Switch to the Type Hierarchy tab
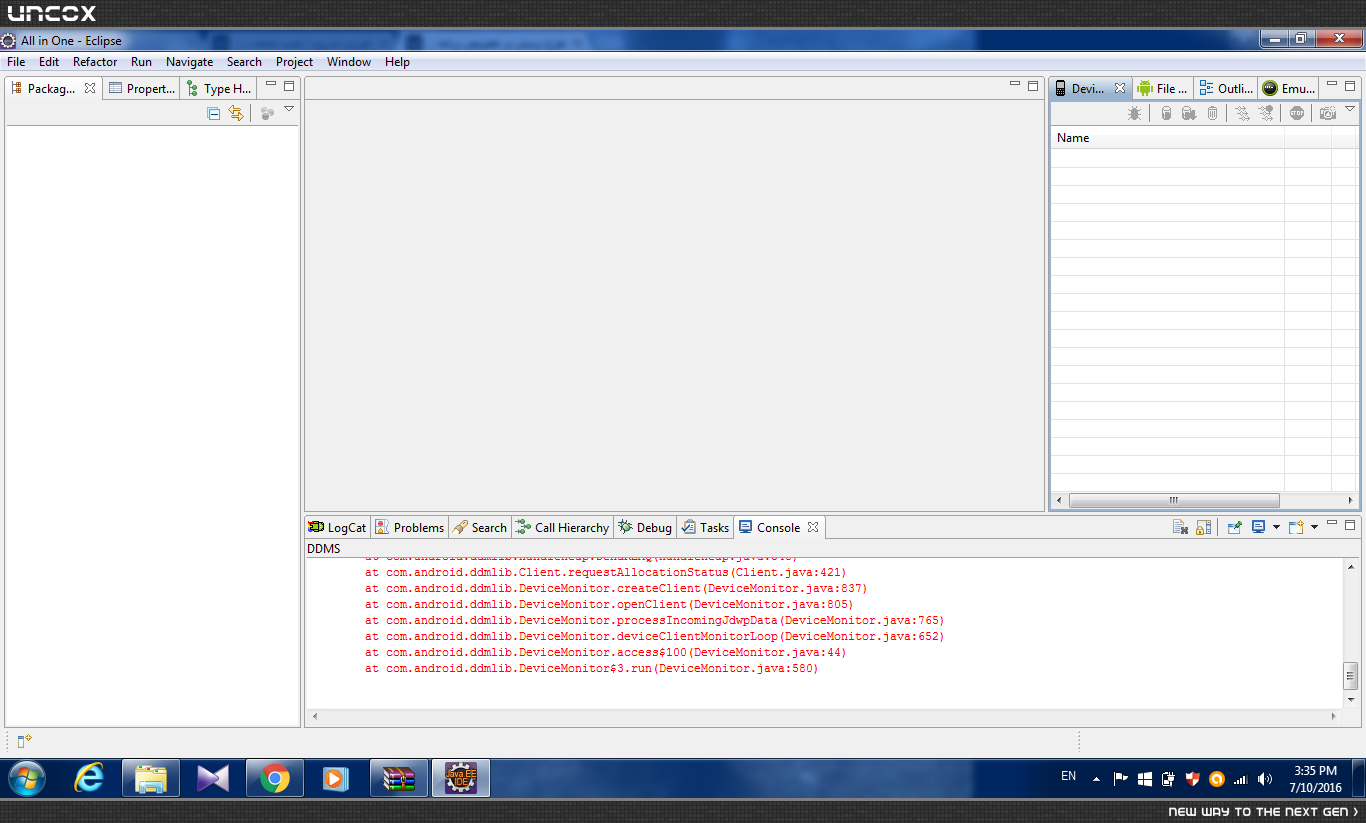The image size is (1366, 823). pyautogui.click(x=219, y=88)
